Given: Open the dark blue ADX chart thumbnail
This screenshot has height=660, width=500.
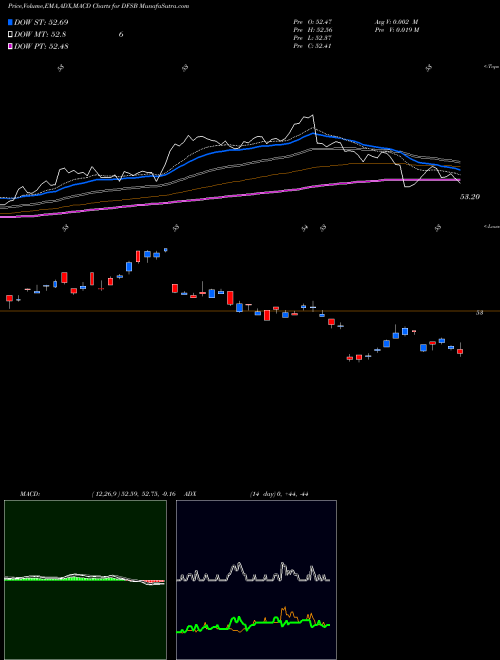Looking at the screenshot, I should [x=256, y=580].
